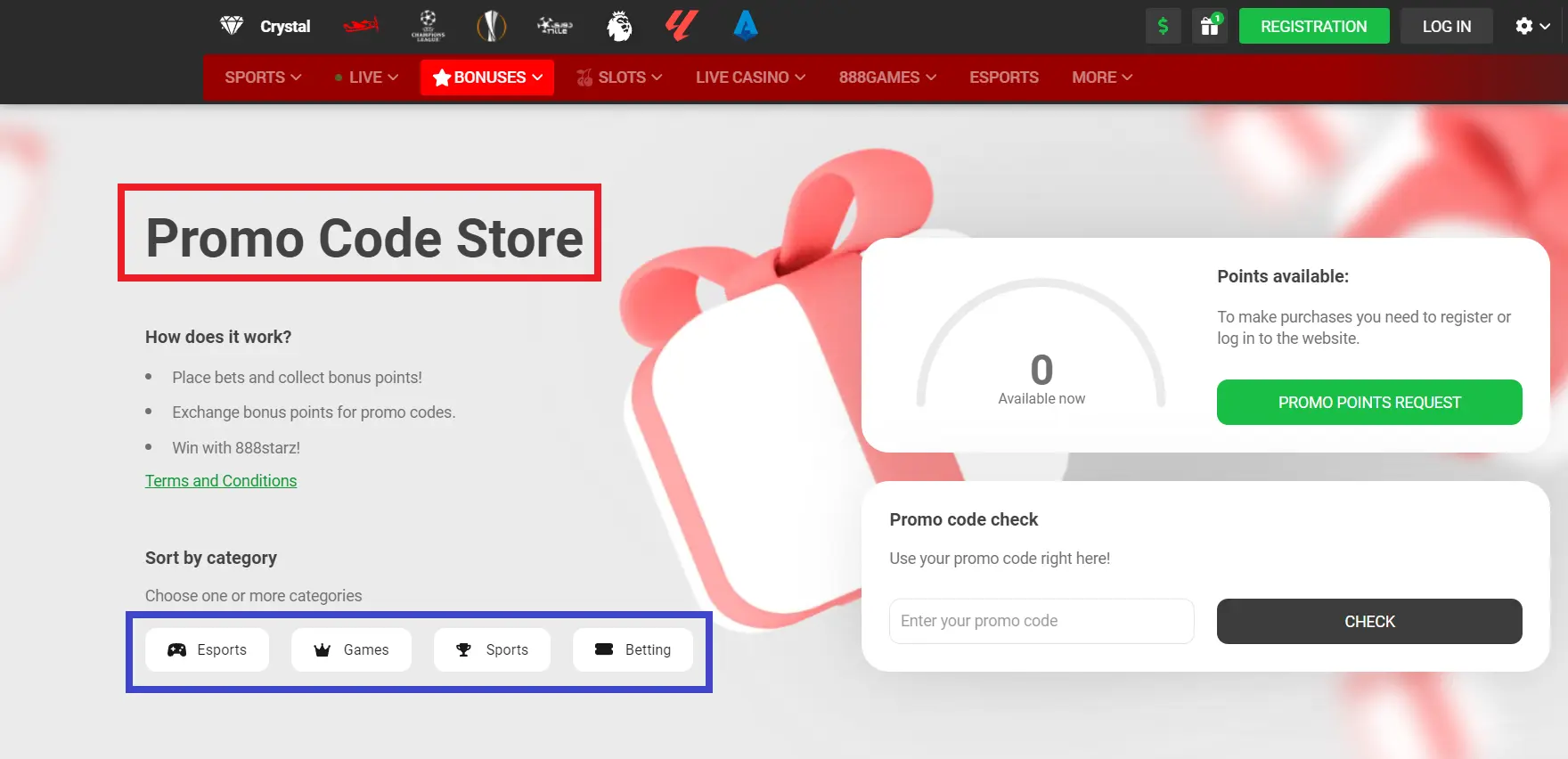Click the Champions League logo

(x=428, y=26)
